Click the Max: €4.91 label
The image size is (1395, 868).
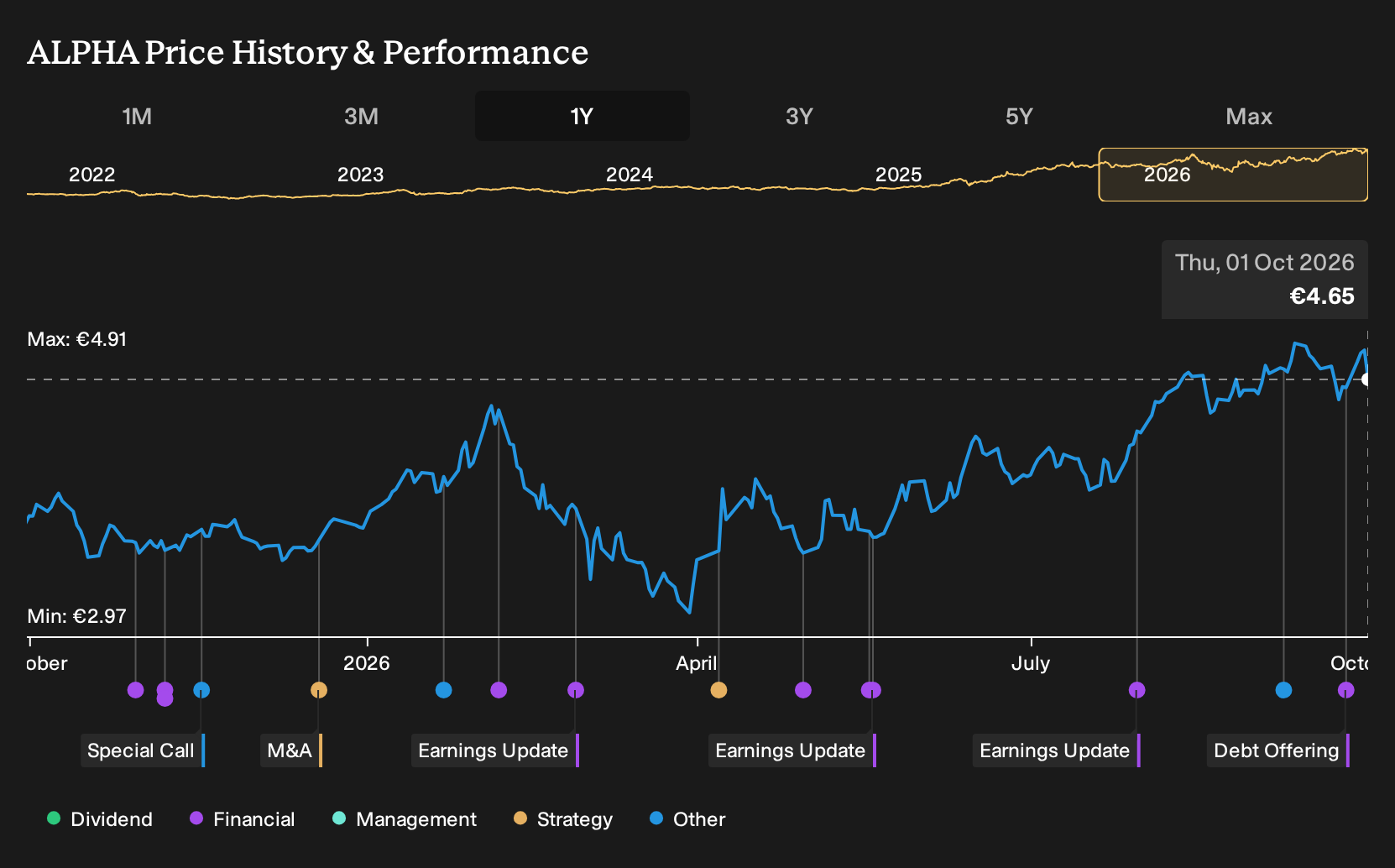[x=77, y=339]
